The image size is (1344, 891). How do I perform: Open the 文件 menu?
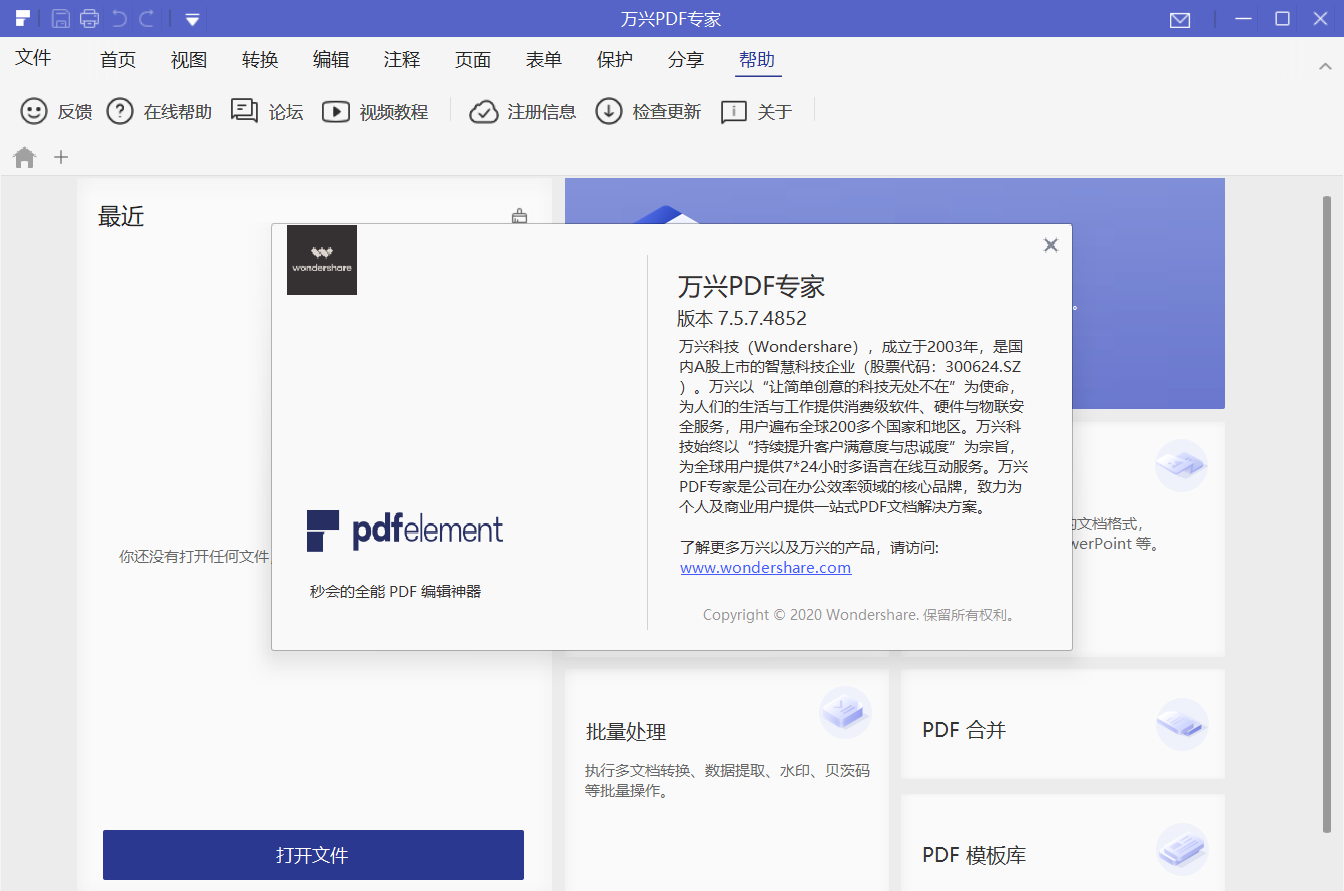[x=33, y=58]
